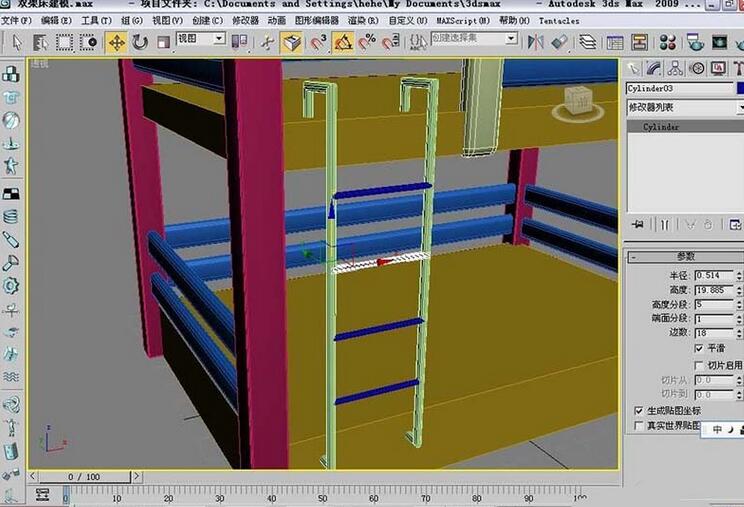The image size is (744, 507).
Task: Open the Hierarchy command panel tab
Action: tap(675, 68)
